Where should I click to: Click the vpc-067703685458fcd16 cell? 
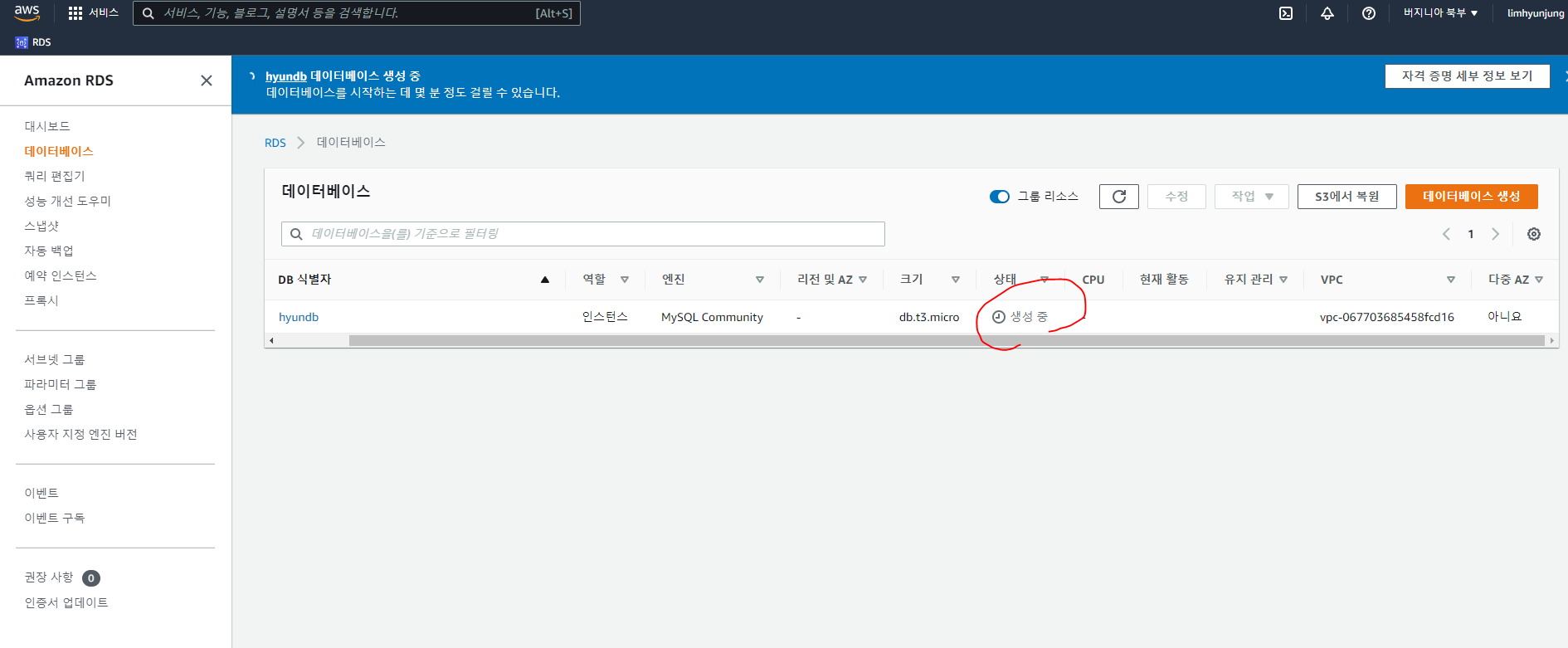pos(1387,317)
